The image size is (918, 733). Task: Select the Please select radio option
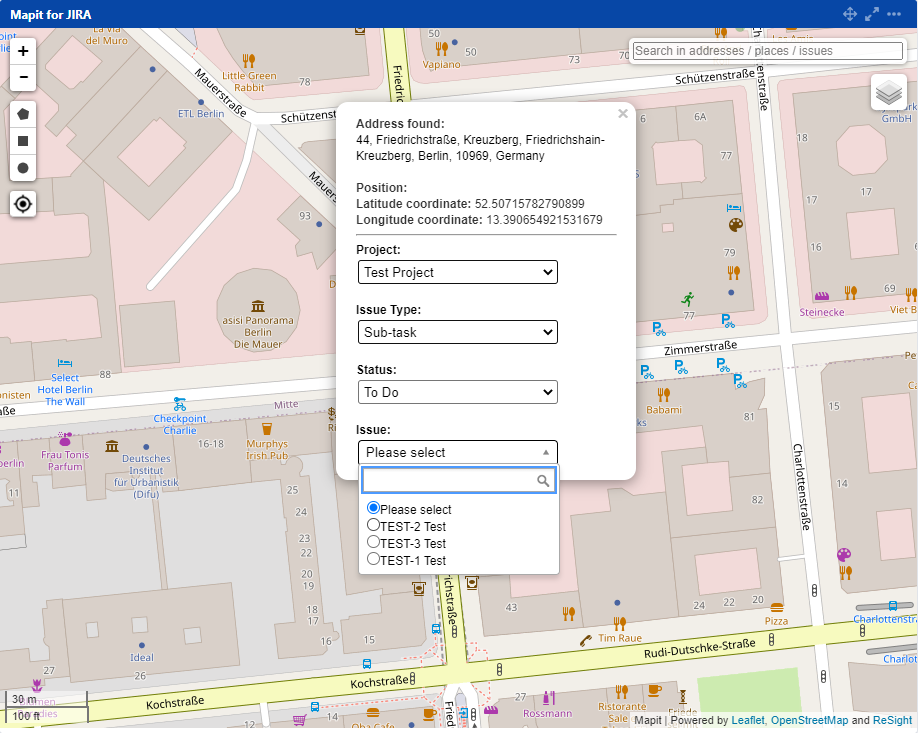click(x=374, y=509)
